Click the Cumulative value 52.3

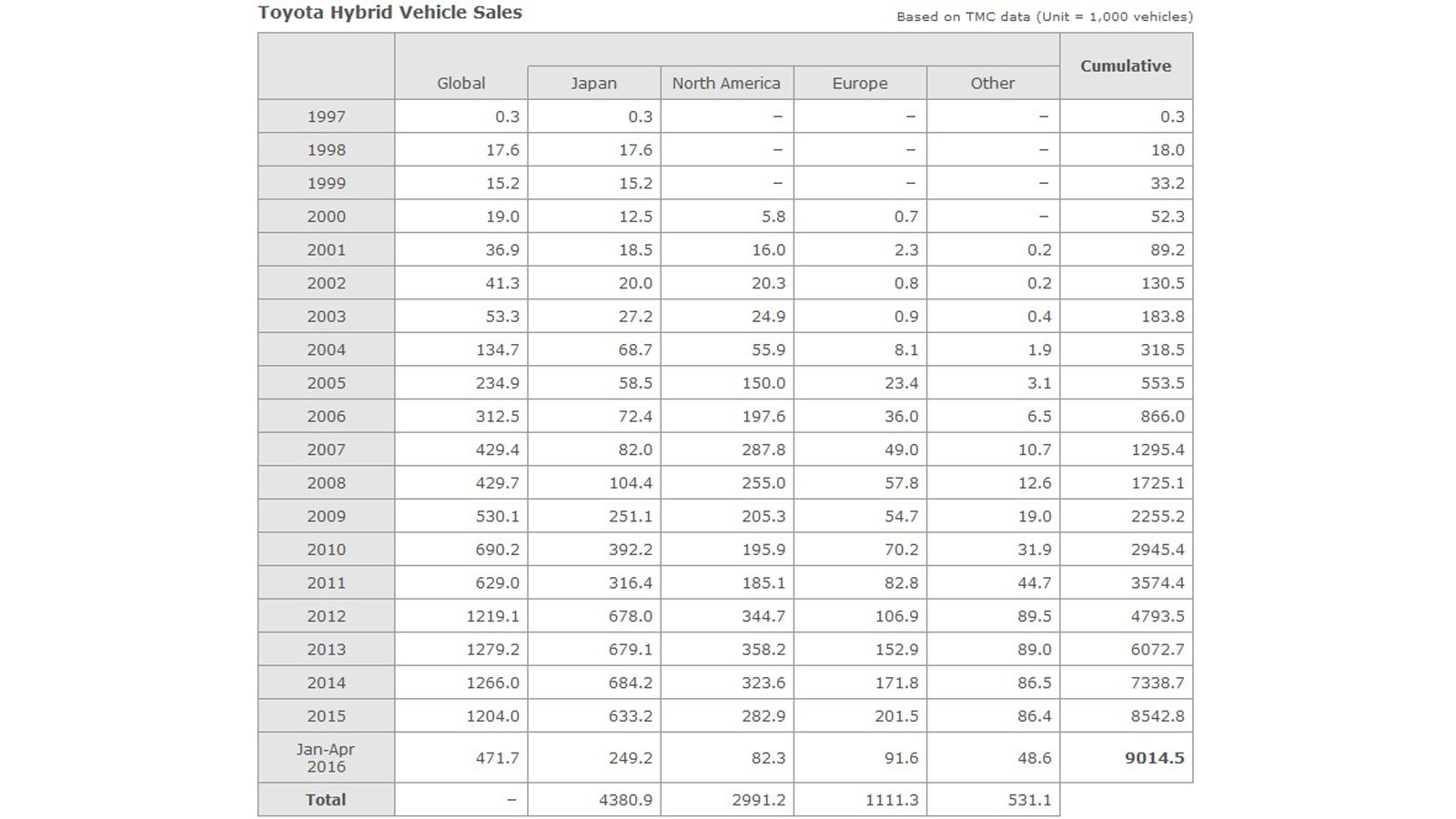click(x=1168, y=217)
